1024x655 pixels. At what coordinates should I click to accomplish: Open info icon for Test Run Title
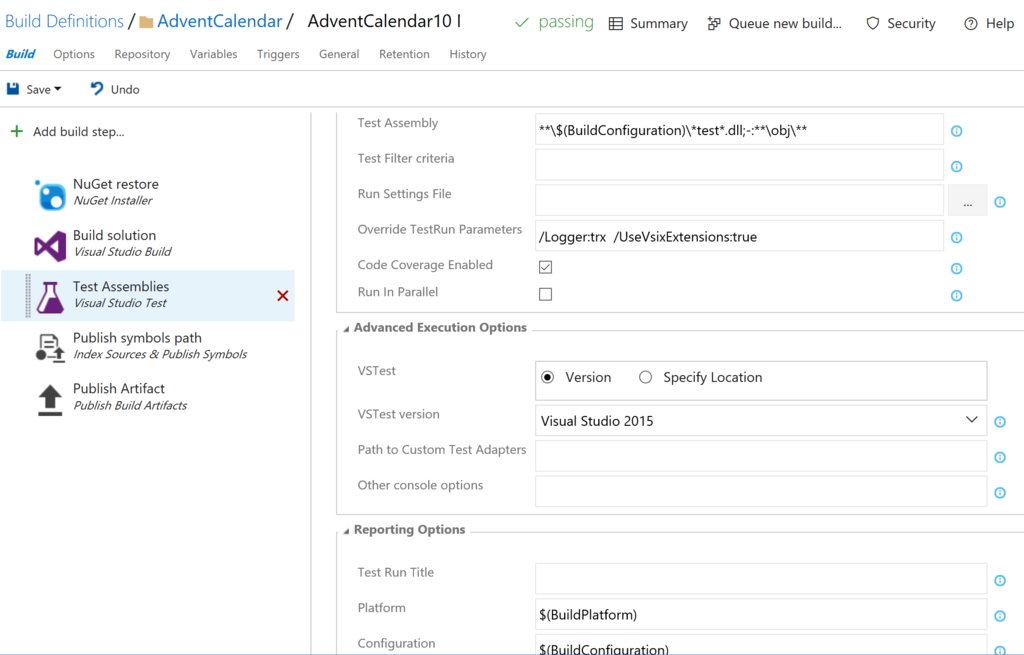1000,581
